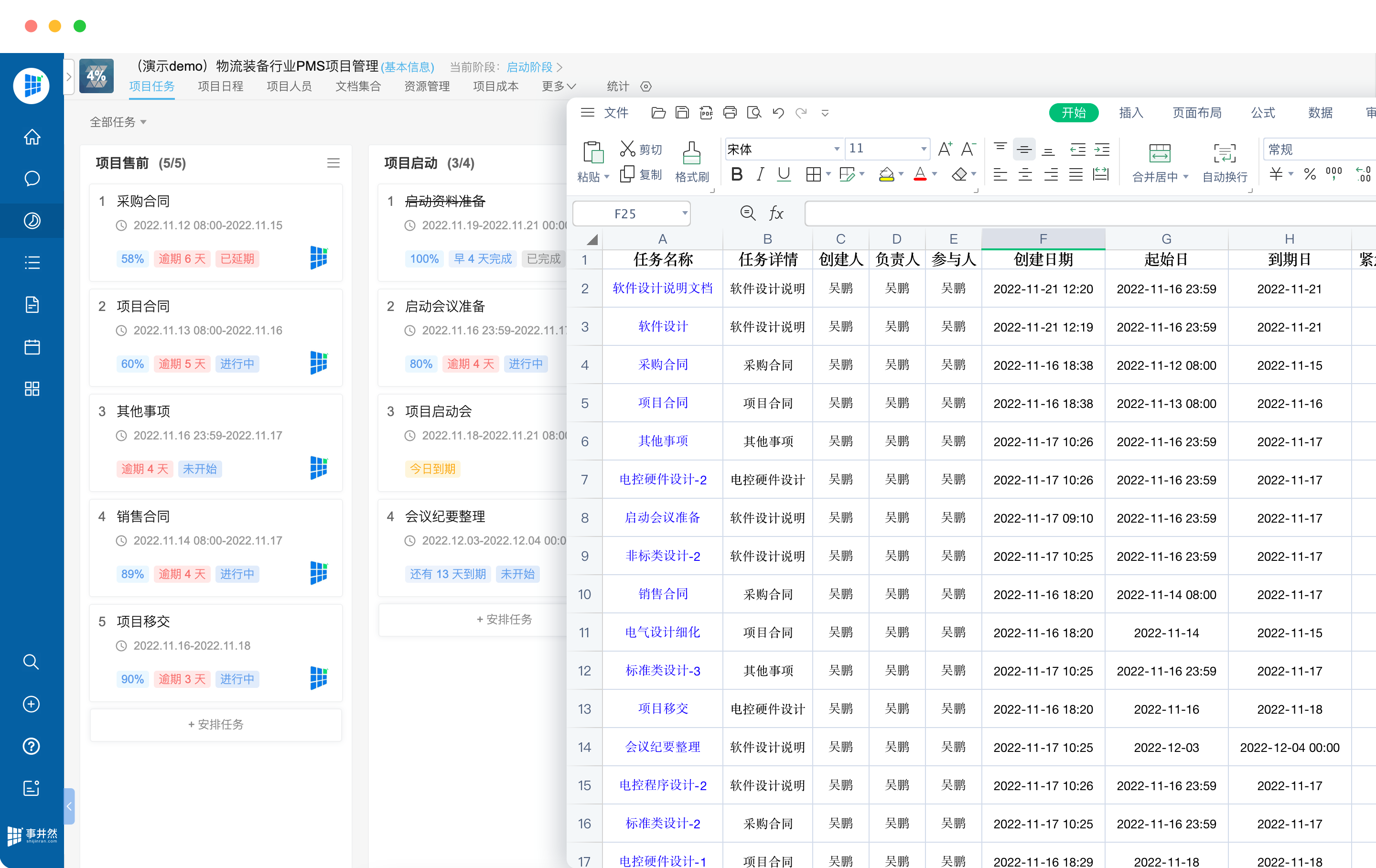1376x868 pixels.
Task: Open the font size 11 dropdown
Action: [923, 149]
